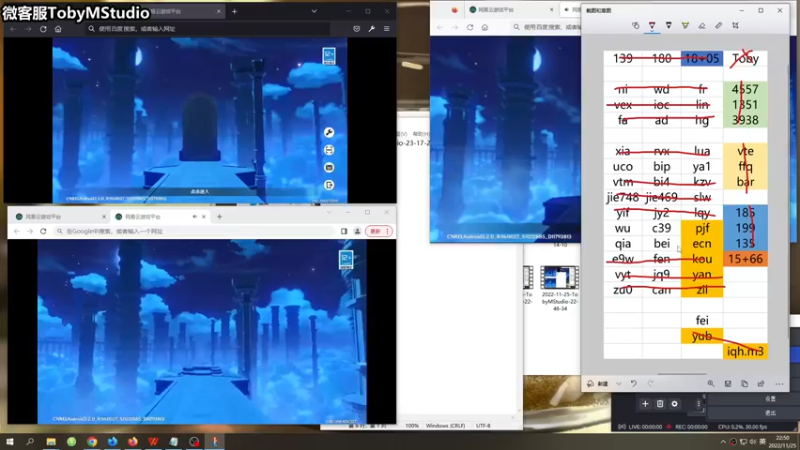This screenshot has height=450, width=800.
Task: Expand the tab list chevron in top-left browser
Action: pos(314,11)
